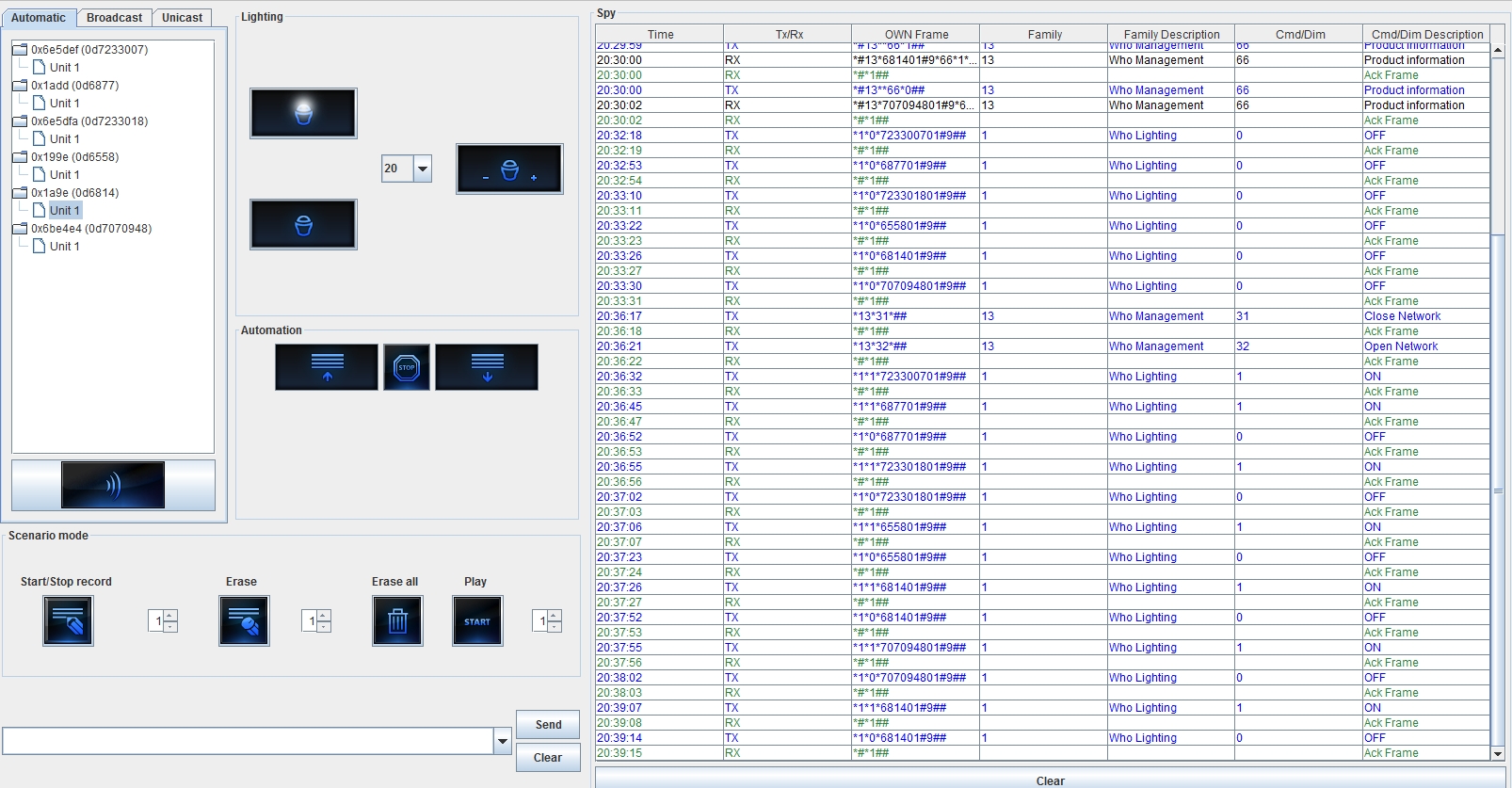This screenshot has width=1512, height=788.
Task: Open the command history dropdown arrow
Action: pos(503,741)
